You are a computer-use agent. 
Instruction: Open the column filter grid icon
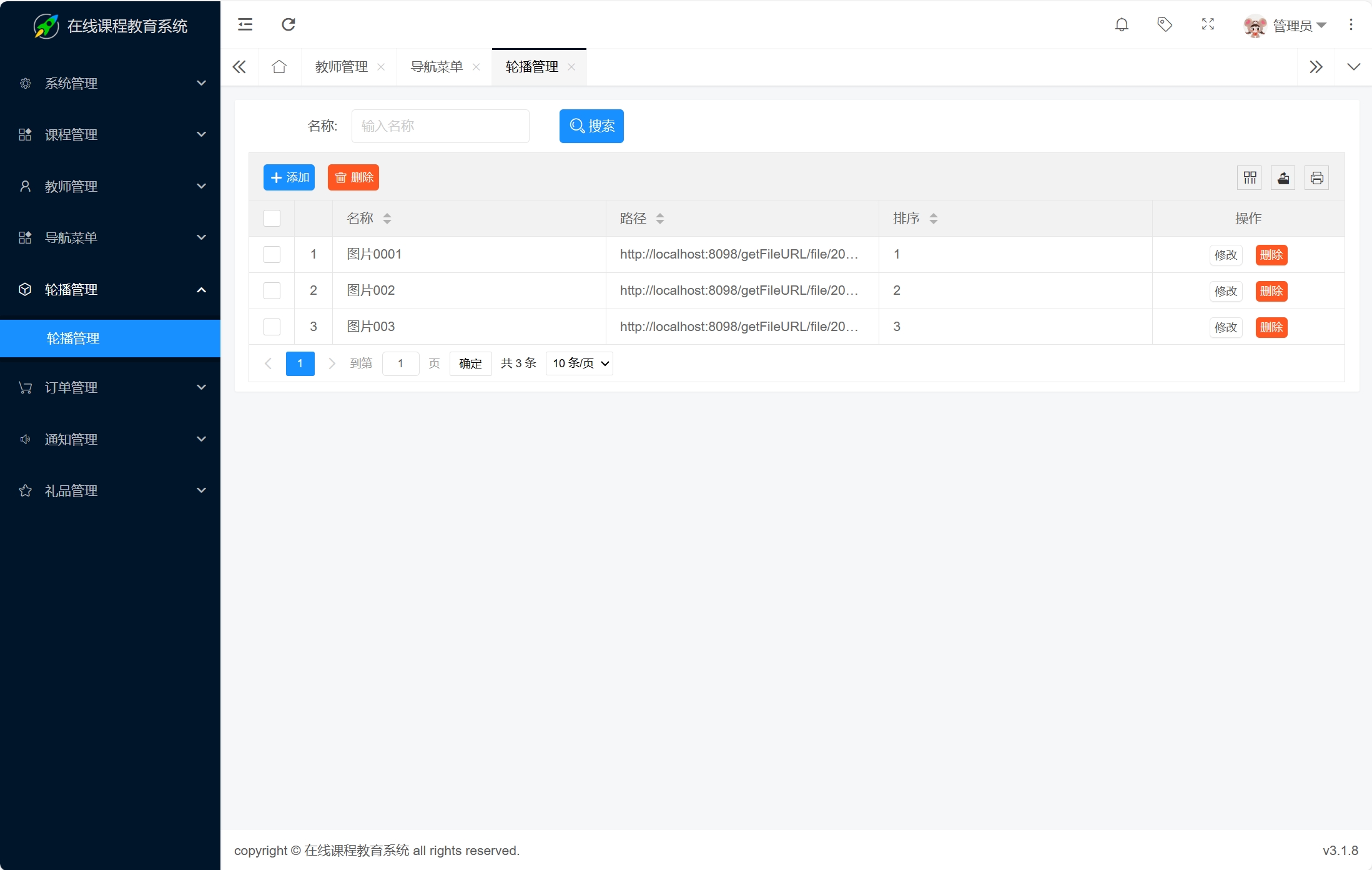click(1250, 178)
